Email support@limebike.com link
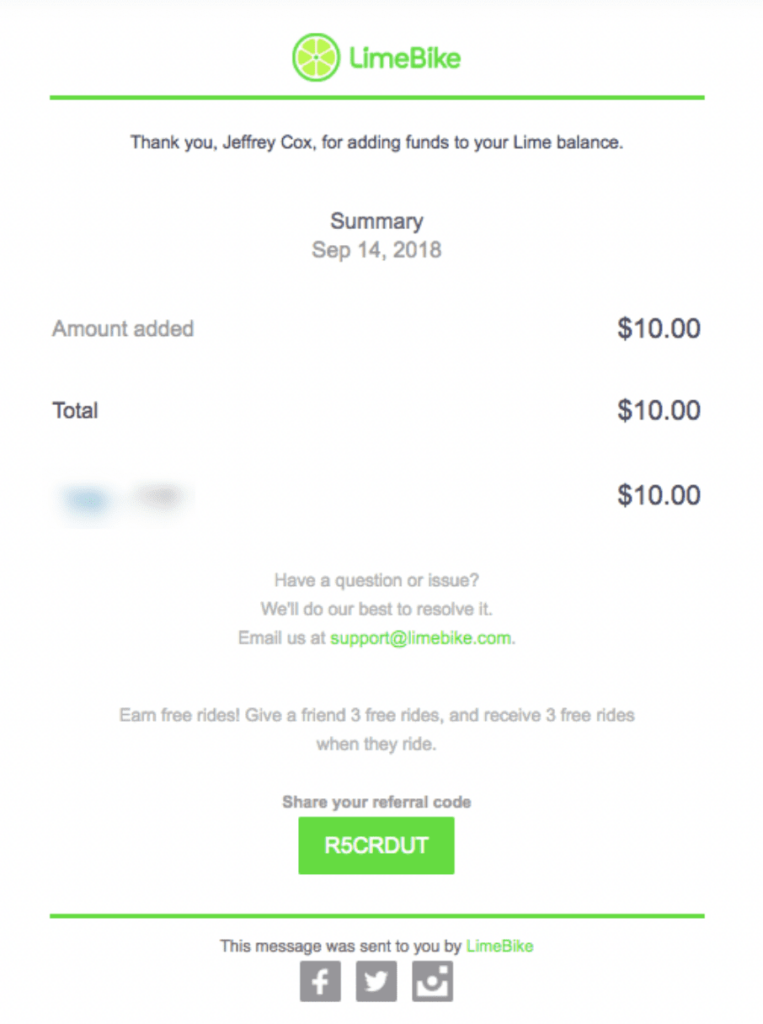Image resolution: width=763 pixels, height=1024 pixels. [x=421, y=638]
